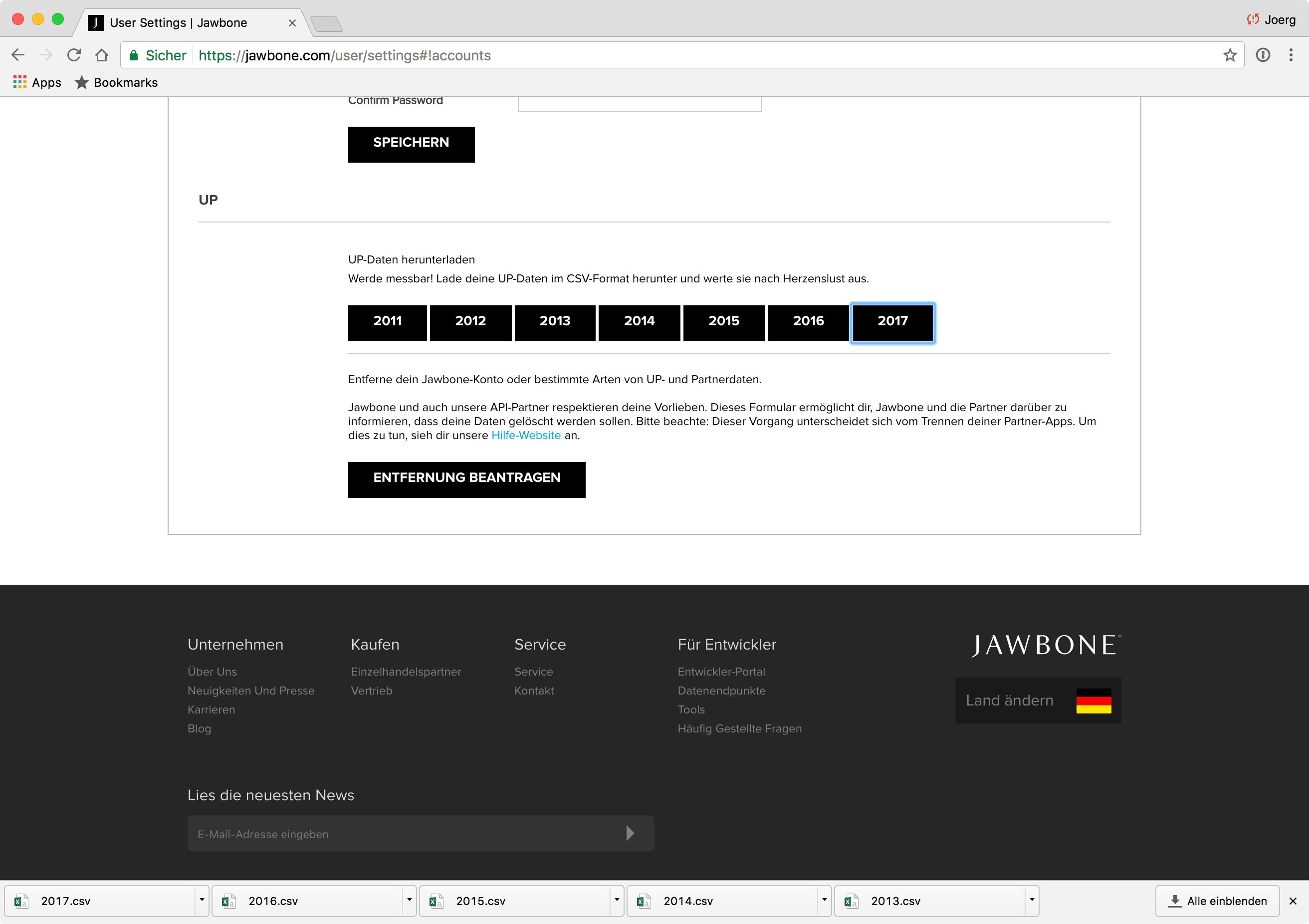Click the green secure lock icon
This screenshot has width=1309, height=924.
click(x=134, y=55)
